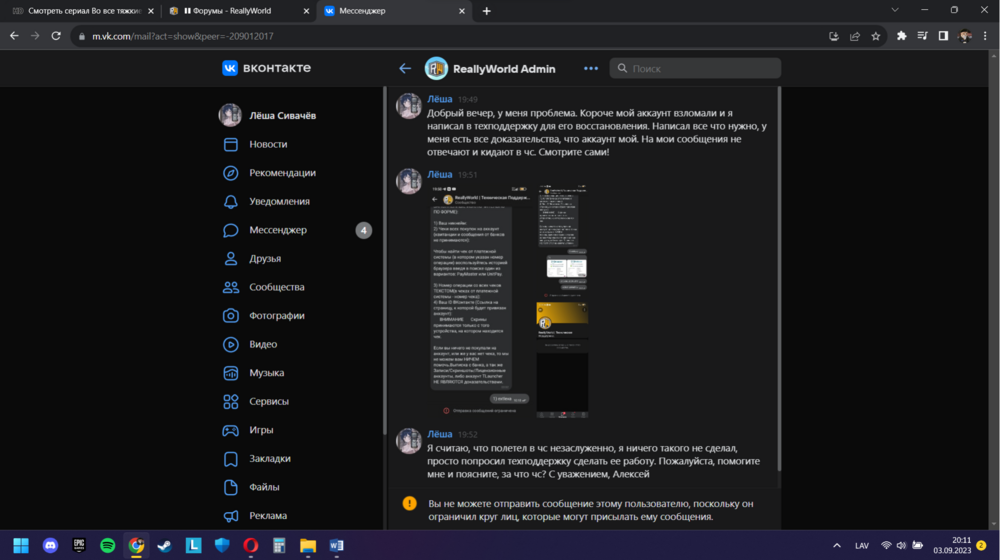Screen dimensions: 1000x560
Task: Open Discord from taskbar
Action: (50, 545)
